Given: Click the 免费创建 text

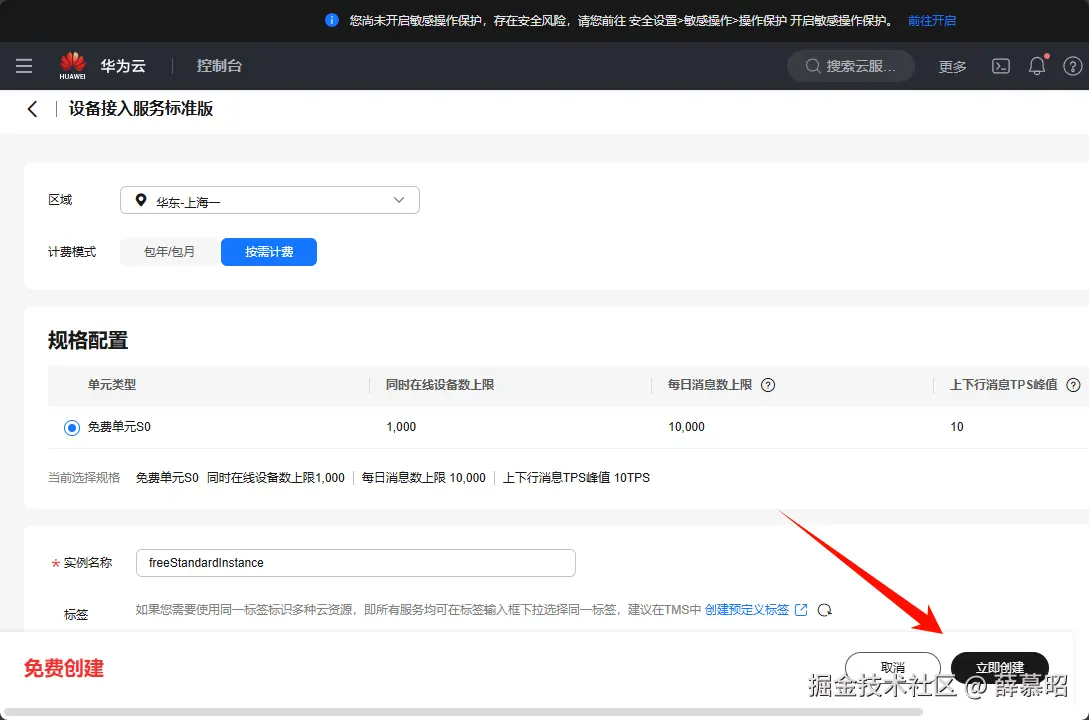Looking at the screenshot, I should pyautogui.click(x=64, y=668).
